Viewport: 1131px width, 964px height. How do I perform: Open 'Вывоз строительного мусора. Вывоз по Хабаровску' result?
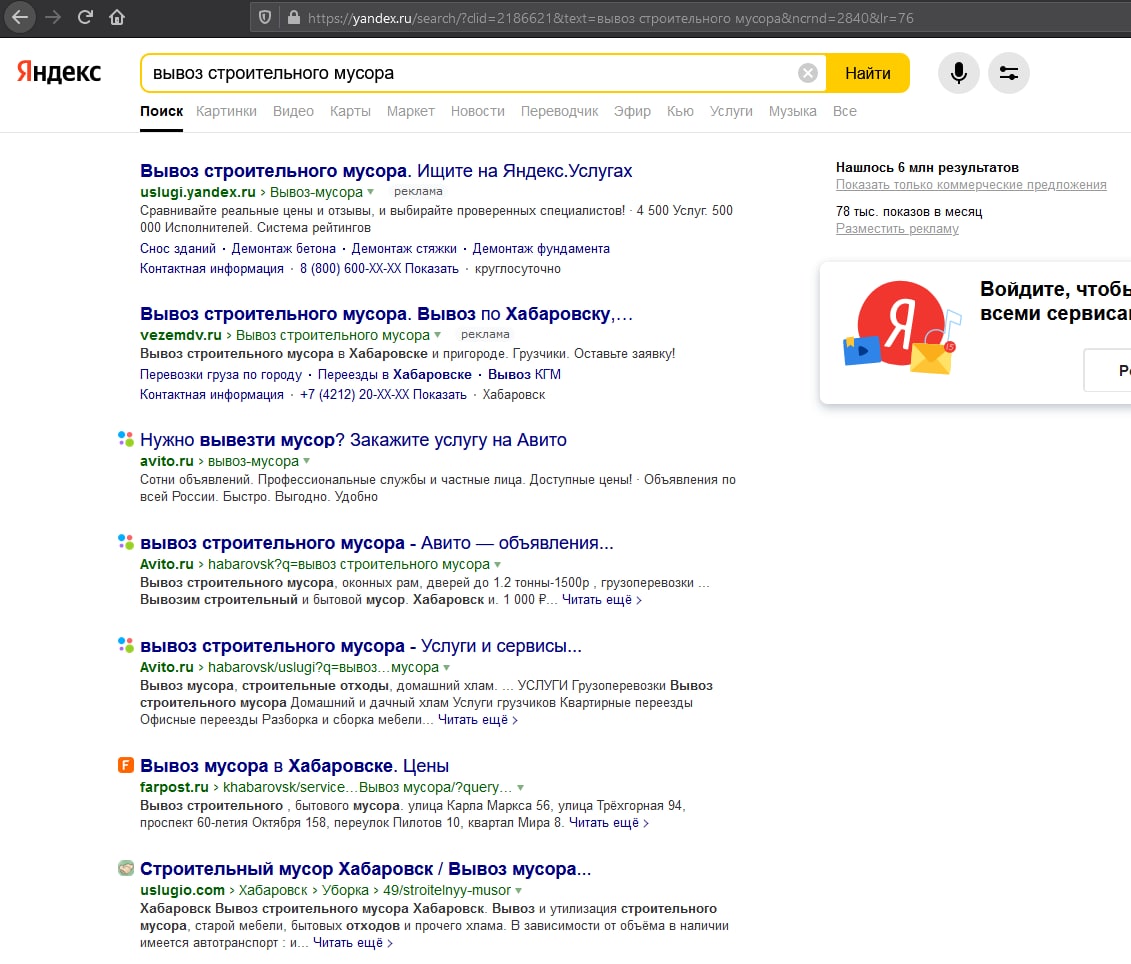tap(386, 314)
